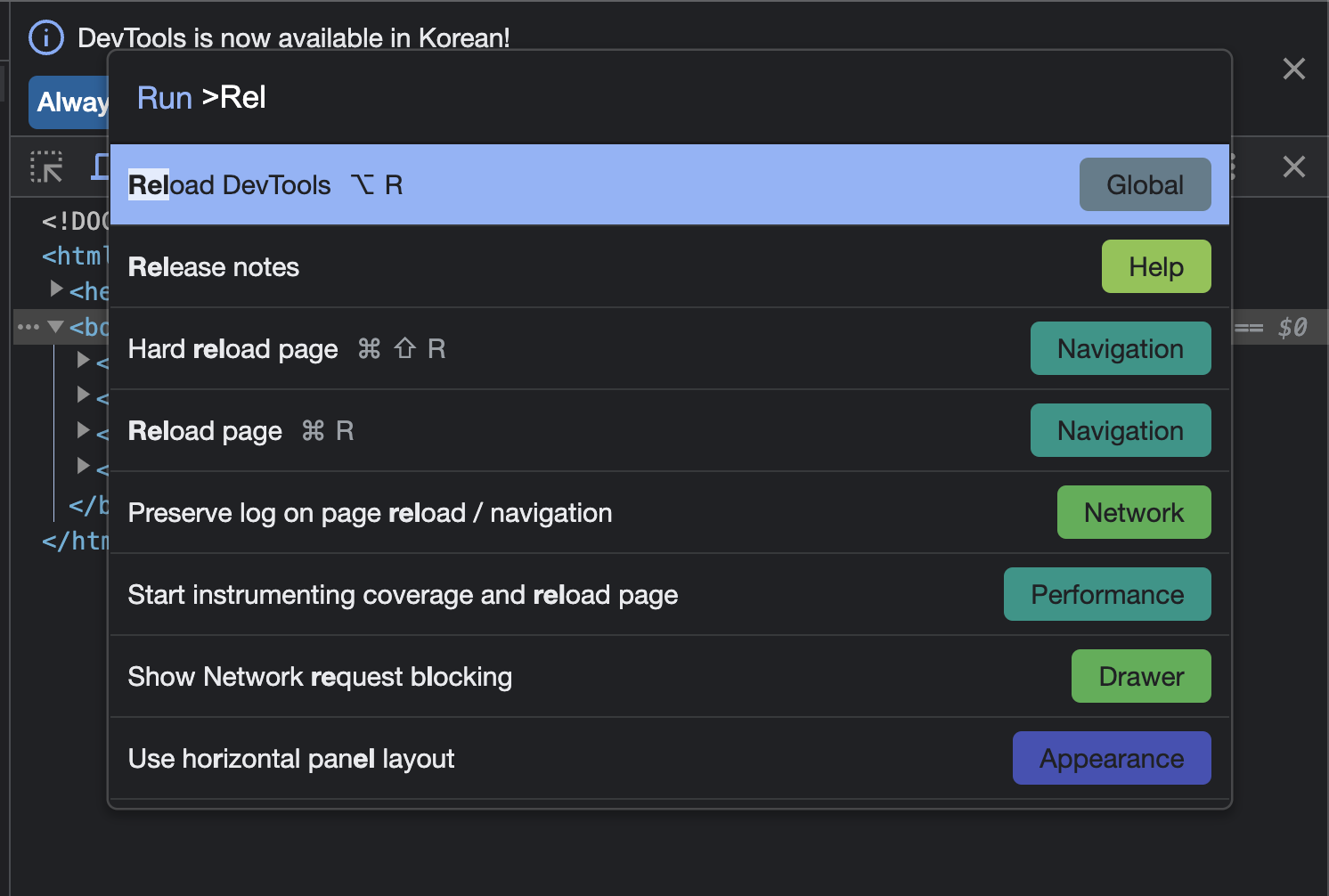Open the ellipsis actions on body row
Viewport: 1329px width, 896px height.
click(29, 327)
